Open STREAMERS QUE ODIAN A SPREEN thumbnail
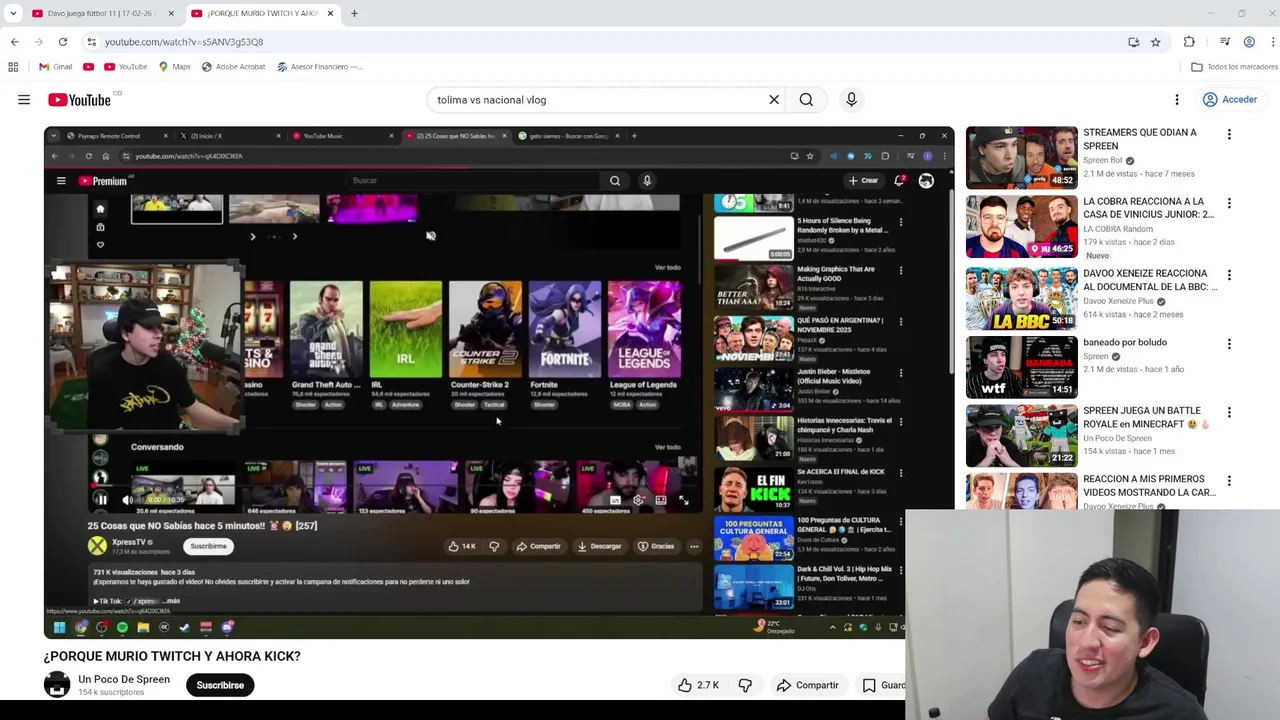The image size is (1280, 720). pyautogui.click(x=1021, y=157)
